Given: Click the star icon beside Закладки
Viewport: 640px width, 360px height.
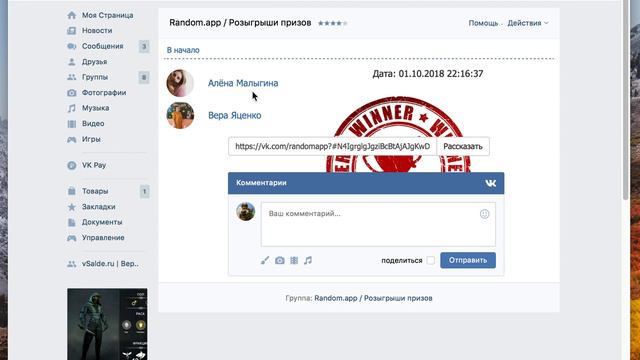Looking at the screenshot, I should [x=71, y=207].
